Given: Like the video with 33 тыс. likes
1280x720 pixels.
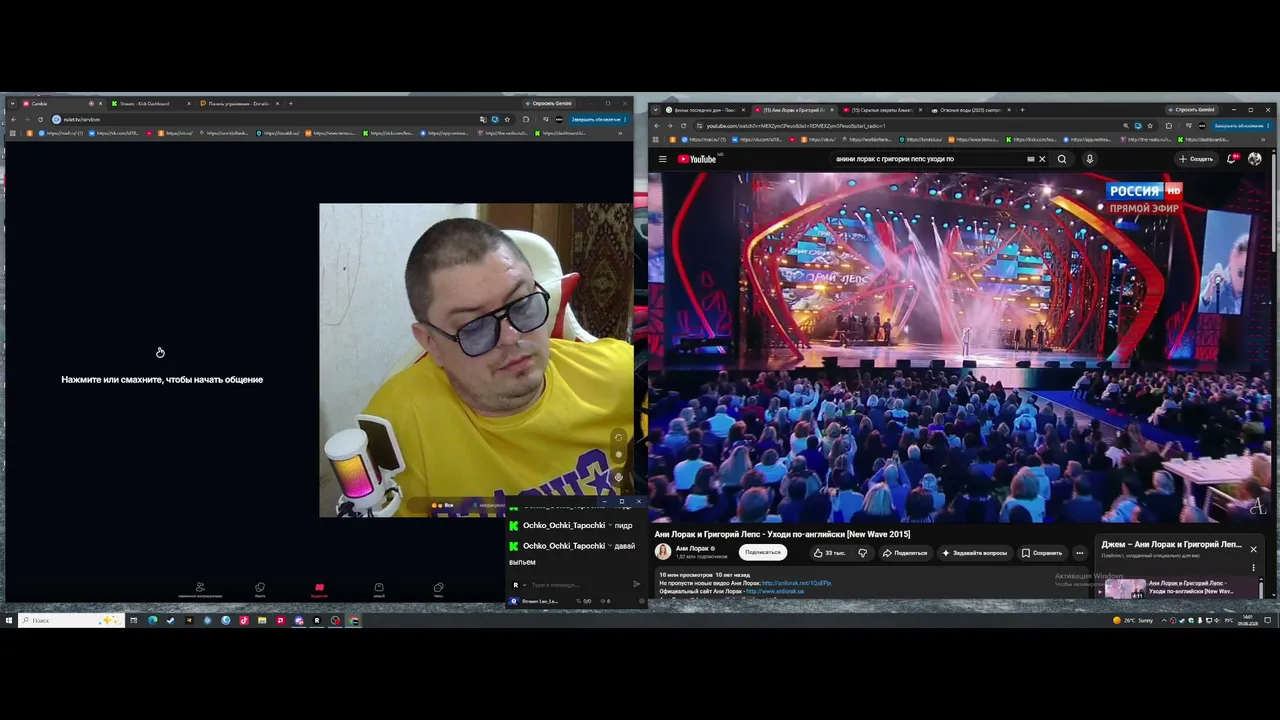Looking at the screenshot, I should (x=829, y=553).
